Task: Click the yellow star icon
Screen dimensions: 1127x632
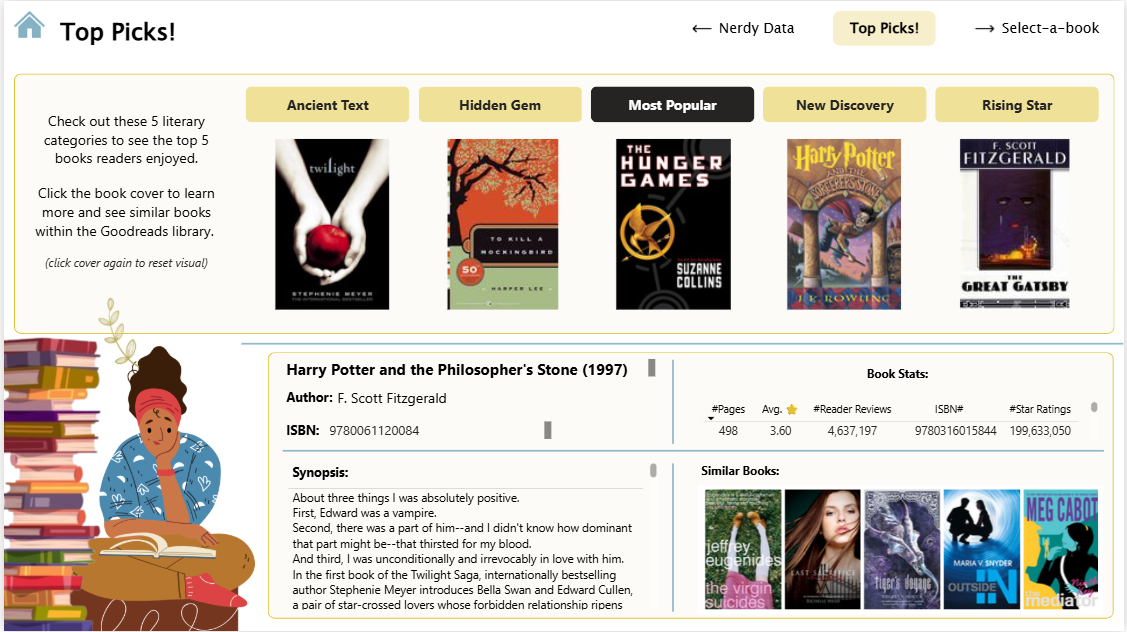Action: [x=792, y=409]
